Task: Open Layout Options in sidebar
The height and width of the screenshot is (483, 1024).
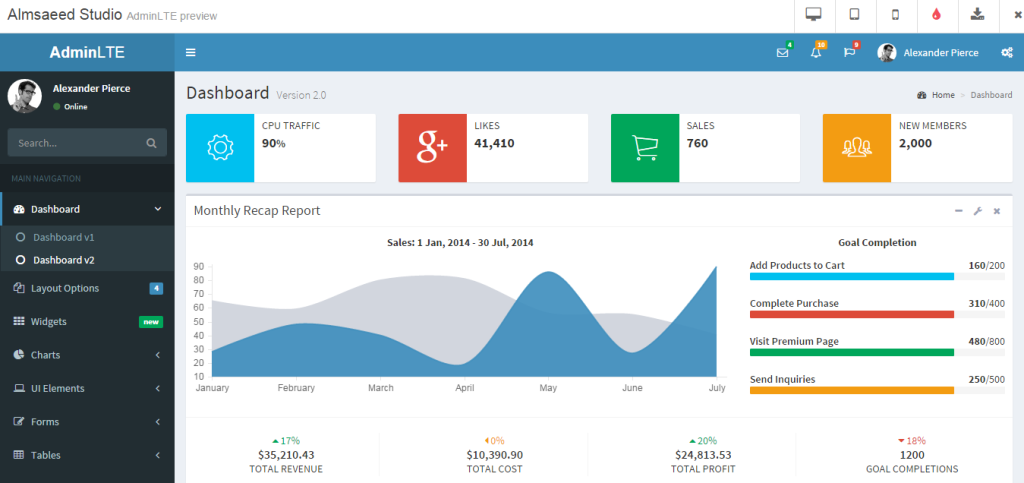Action: [86, 288]
